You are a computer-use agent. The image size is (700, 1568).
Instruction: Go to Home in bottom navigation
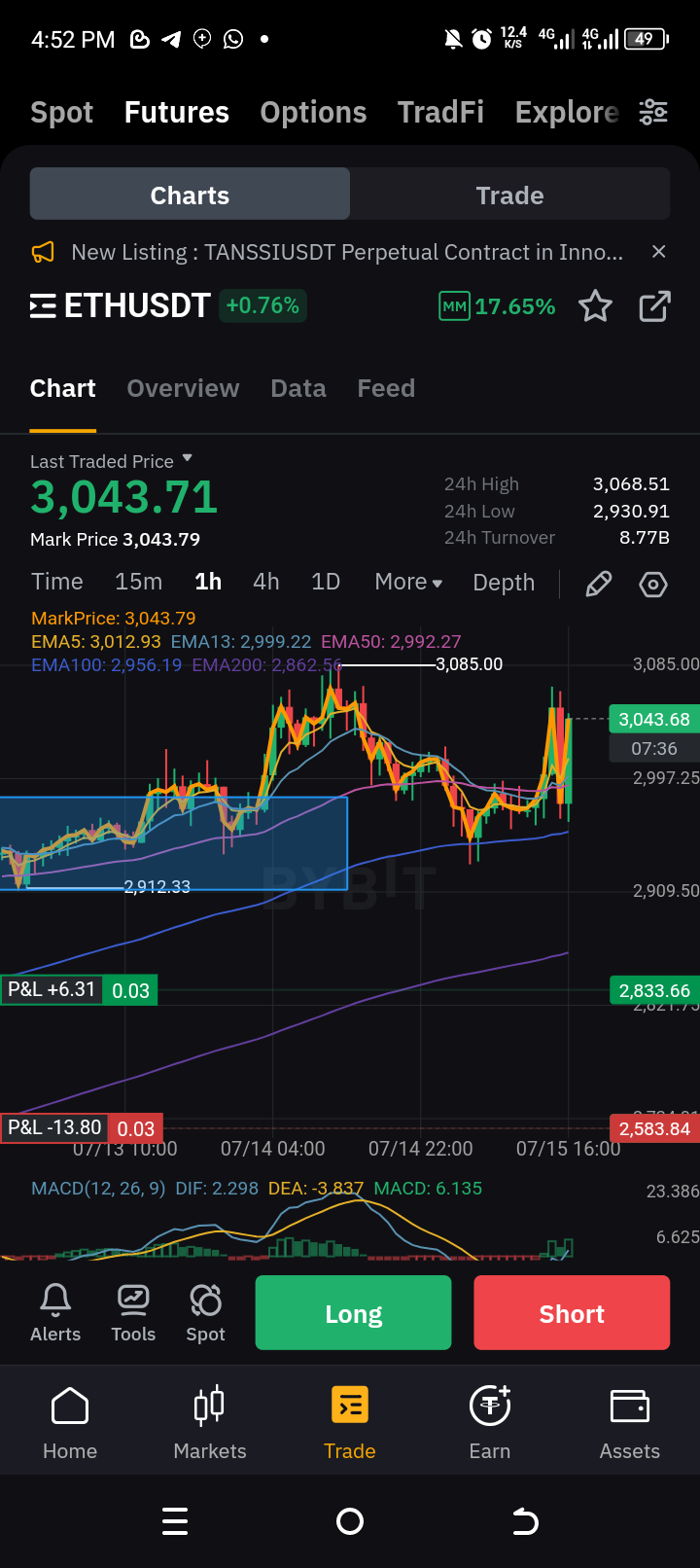click(70, 1423)
